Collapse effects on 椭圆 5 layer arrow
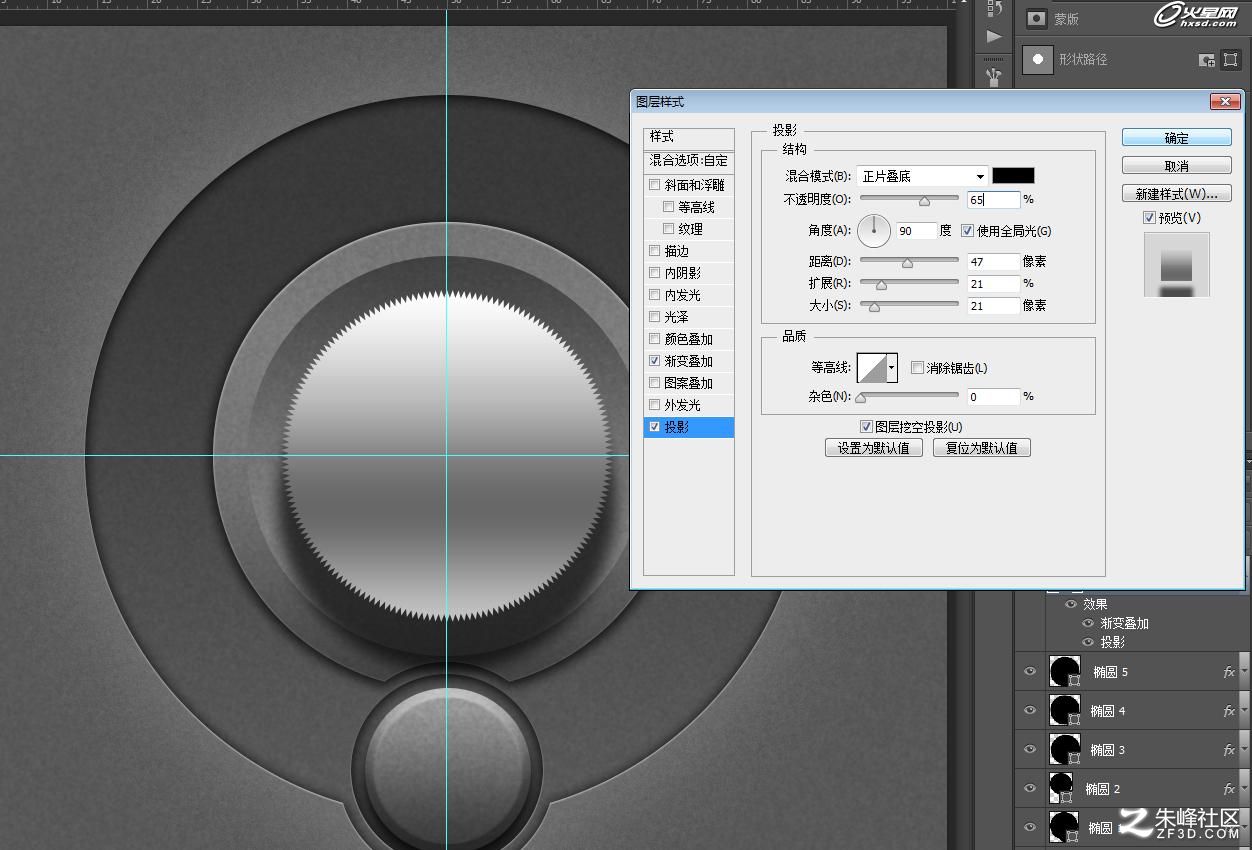This screenshot has height=850, width=1252. 1243,672
